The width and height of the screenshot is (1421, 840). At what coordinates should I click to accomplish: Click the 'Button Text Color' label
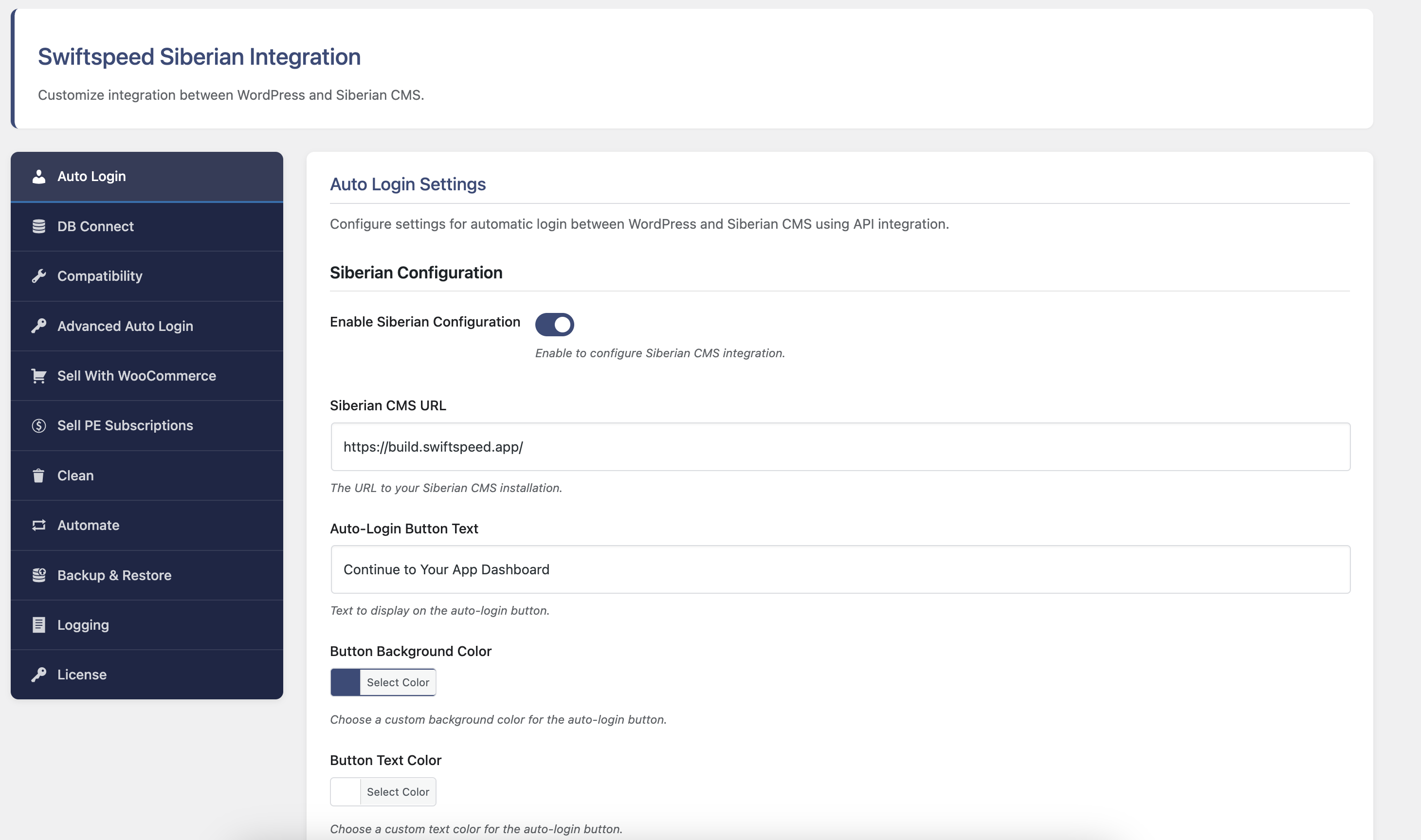point(385,760)
